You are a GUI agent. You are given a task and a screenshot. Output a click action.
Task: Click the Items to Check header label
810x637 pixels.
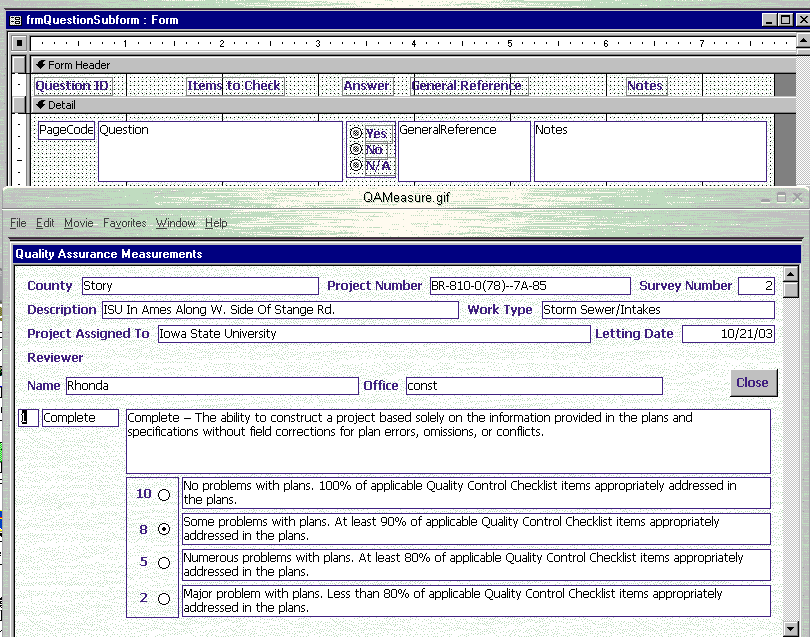[x=233, y=86]
